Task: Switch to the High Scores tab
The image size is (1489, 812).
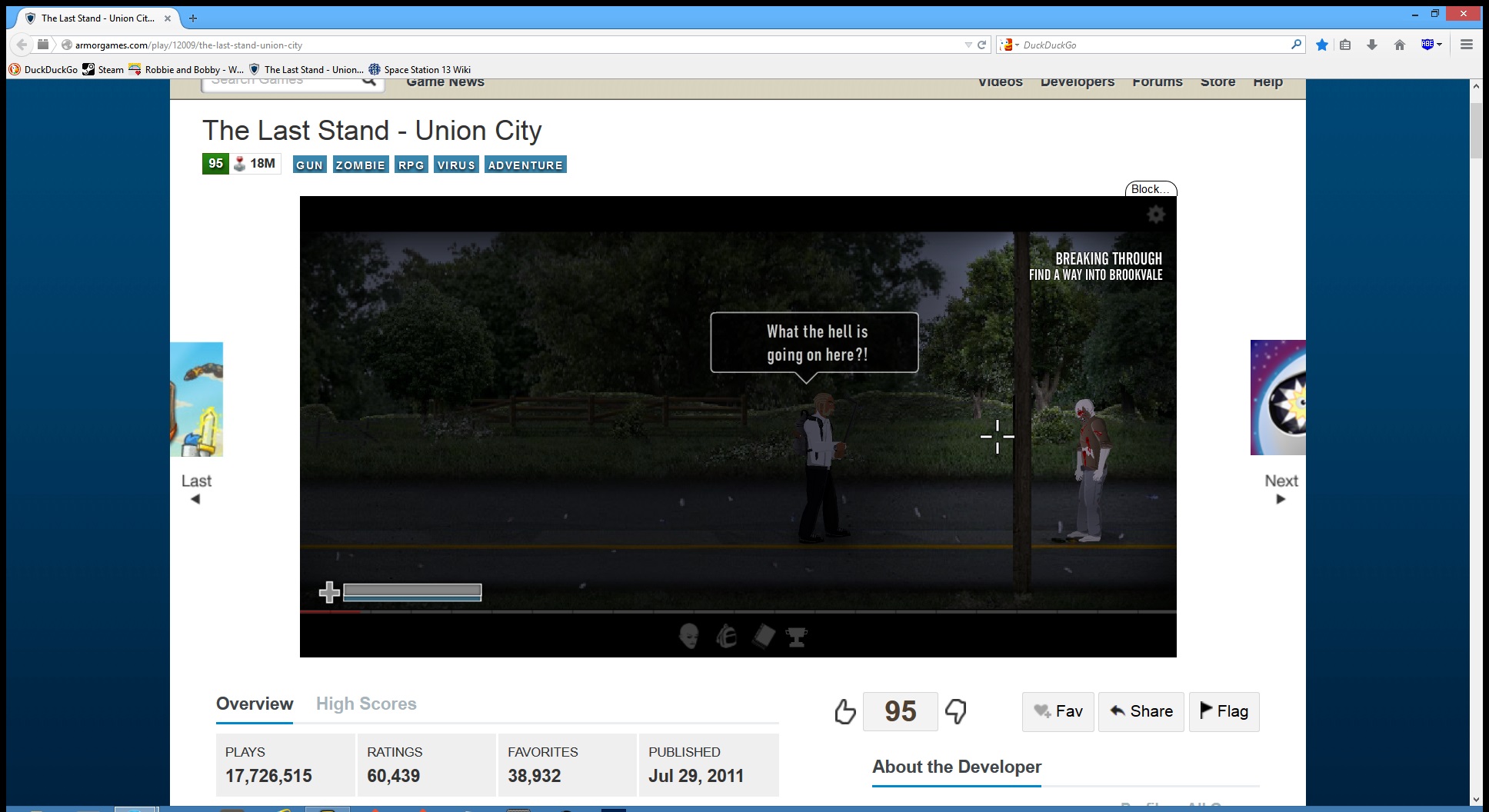Action: [x=366, y=704]
